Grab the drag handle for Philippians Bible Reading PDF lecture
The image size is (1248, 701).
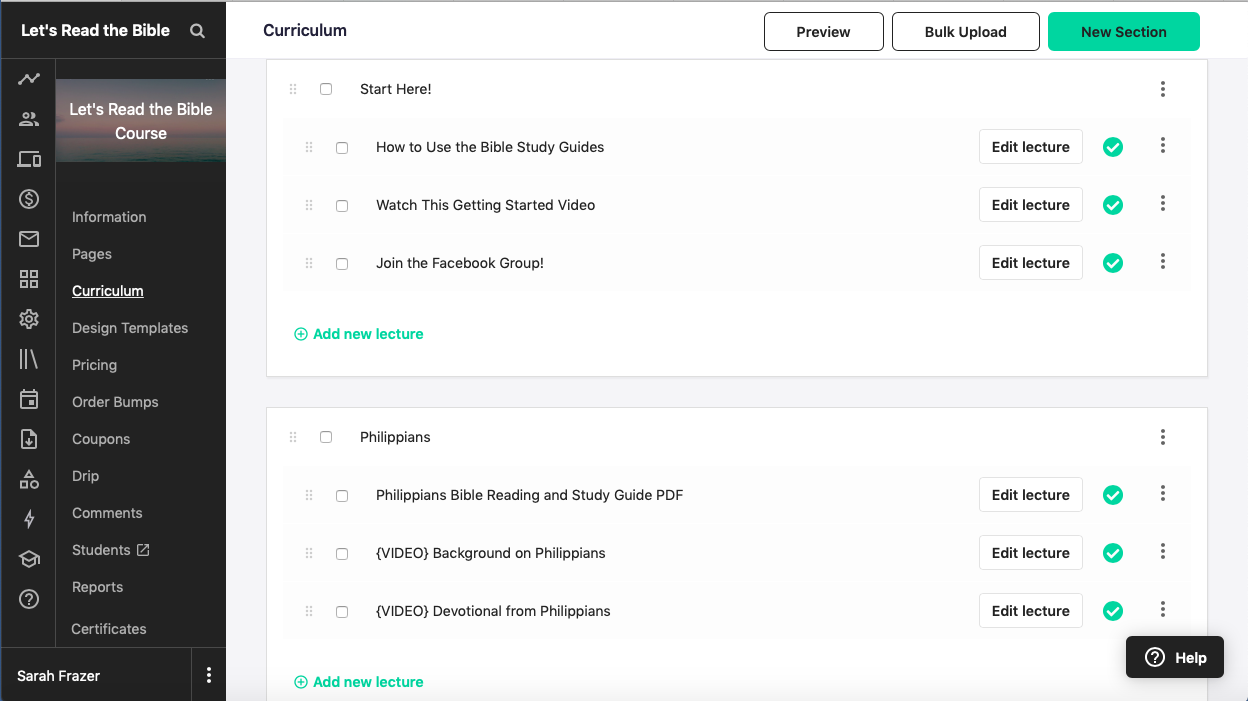pyautogui.click(x=309, y=495)
